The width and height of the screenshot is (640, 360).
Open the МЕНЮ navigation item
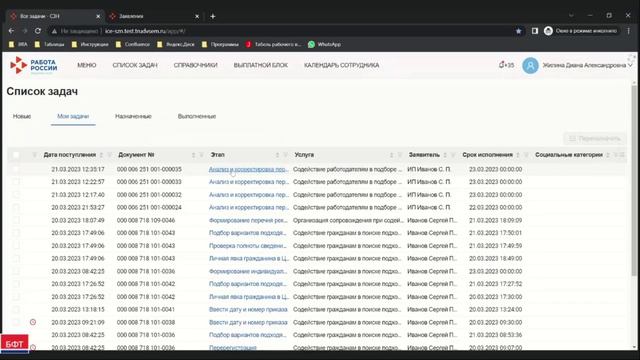[87, 65]
